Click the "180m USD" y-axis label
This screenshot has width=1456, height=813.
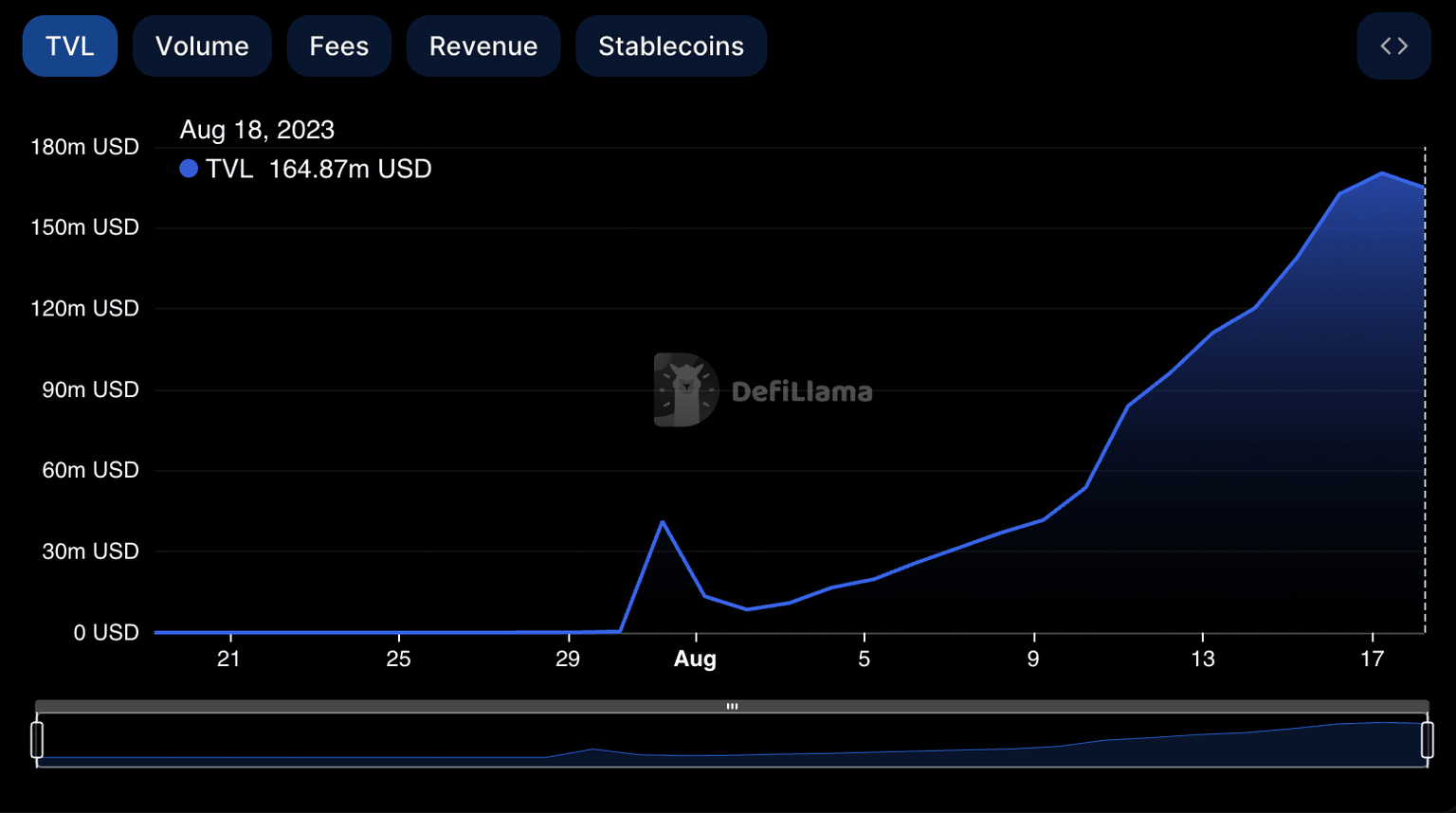(84, 147)
